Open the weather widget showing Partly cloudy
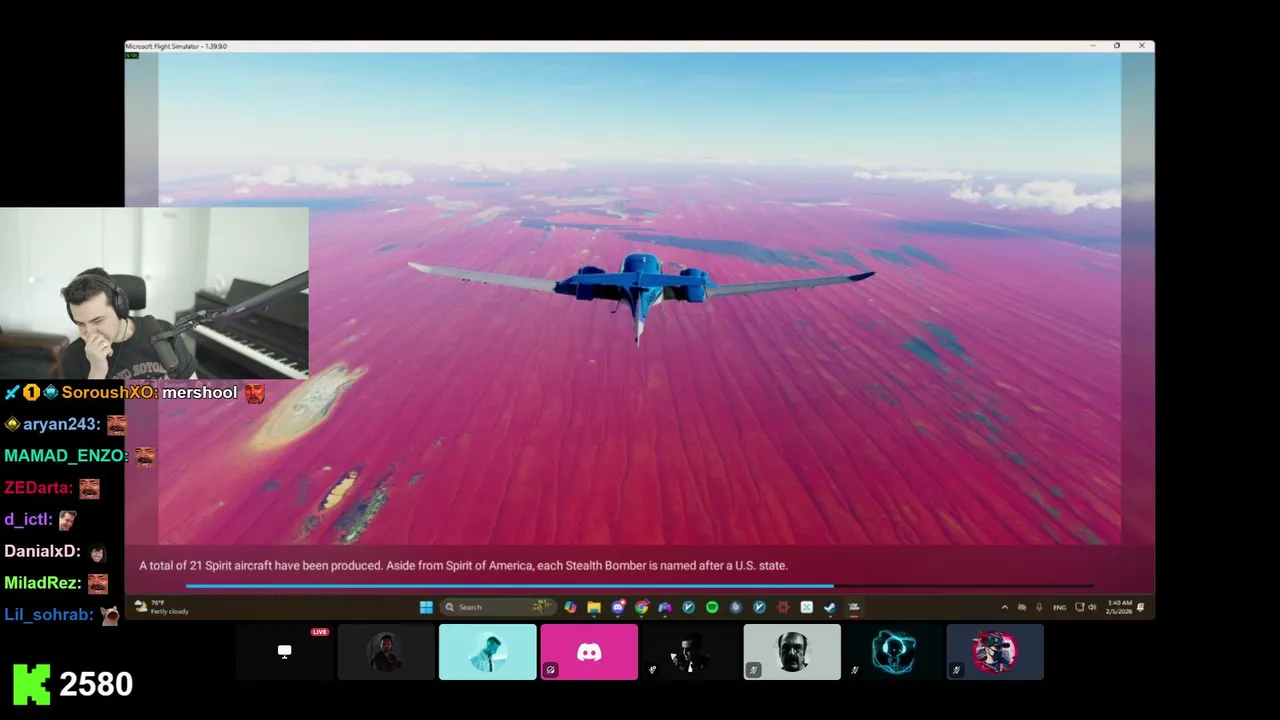 click(x=161, y=607)
